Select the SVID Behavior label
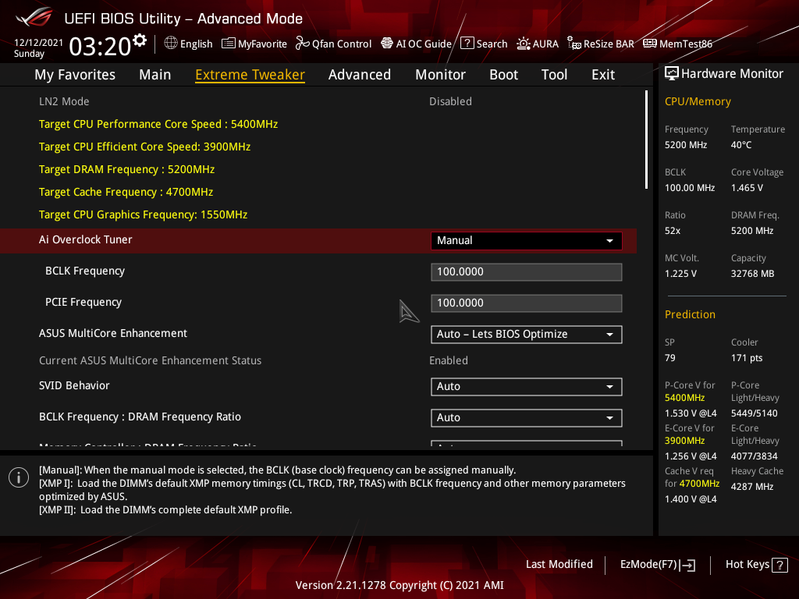Image resolution: width=799 pixels, height=599 pixels. [x=74, y=386]
